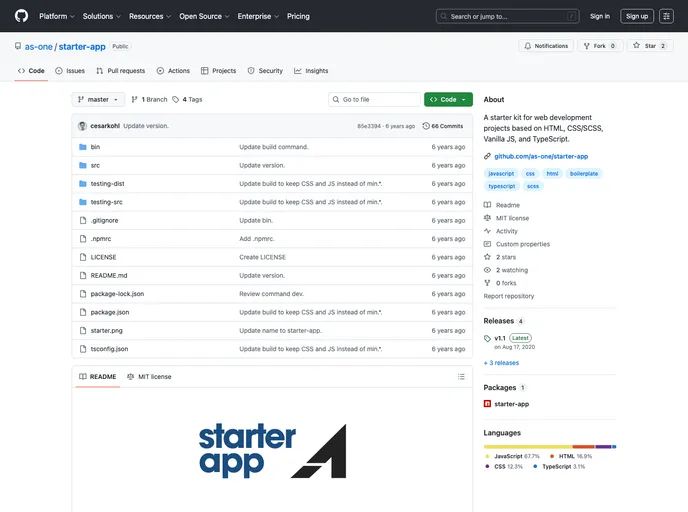Open the MIT license tab
The width and height of the screenshot is (688, 512).
pos(148,377)
